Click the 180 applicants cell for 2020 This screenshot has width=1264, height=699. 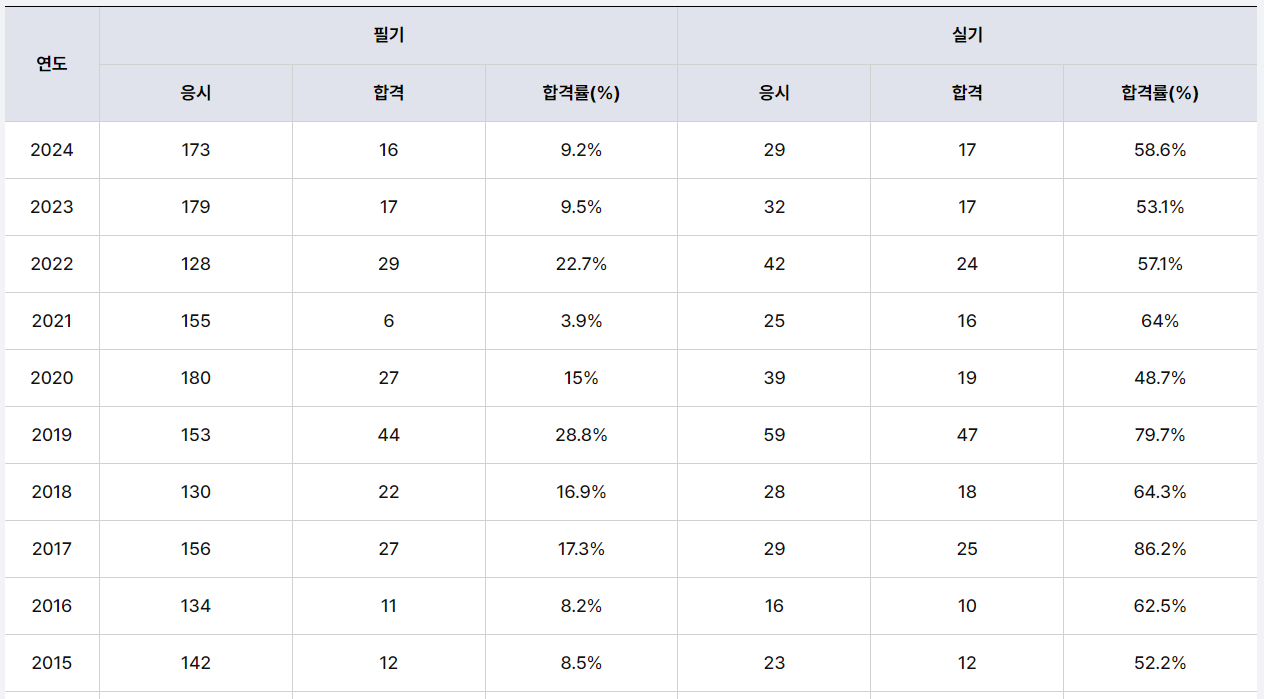click(x=196, y=378)
